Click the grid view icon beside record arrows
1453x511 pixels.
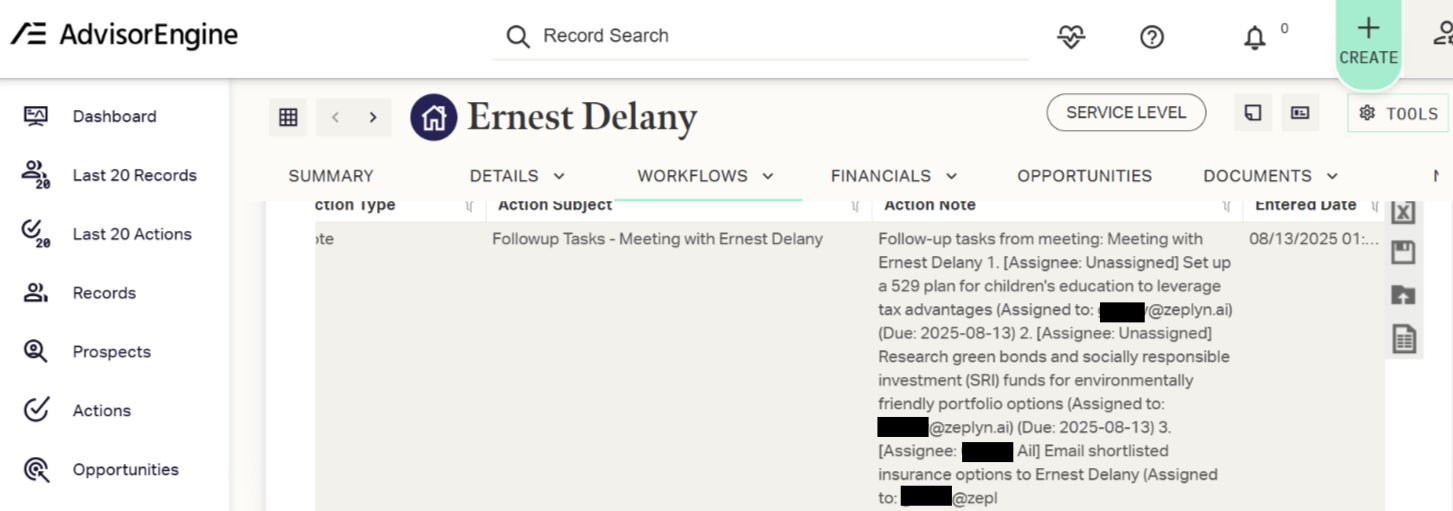[x=288, y=117]
